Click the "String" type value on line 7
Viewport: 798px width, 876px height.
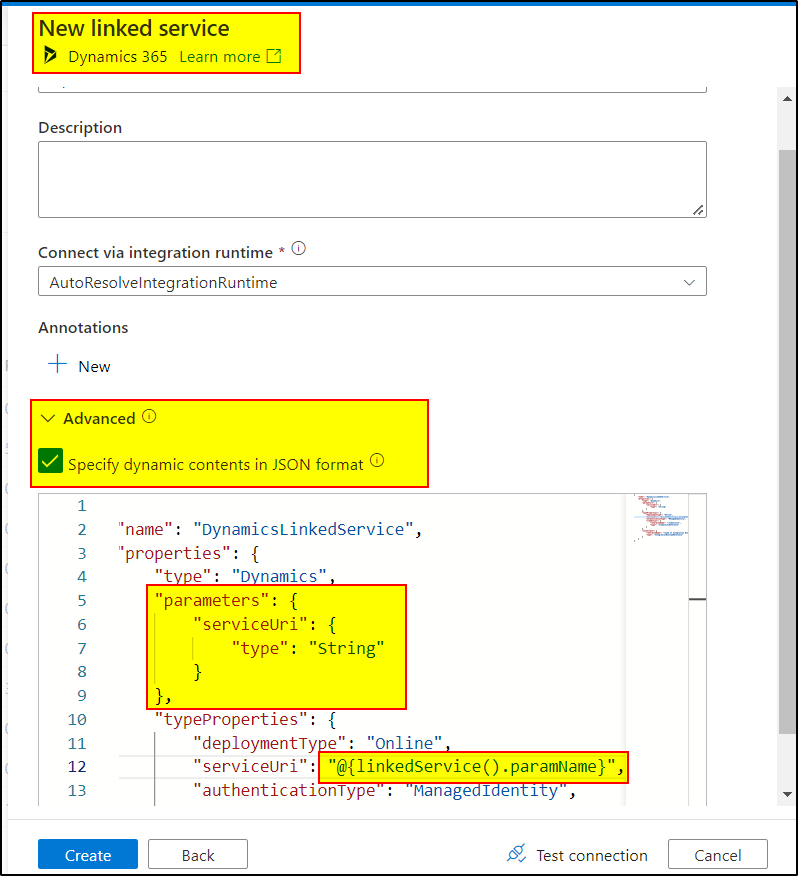tap(346, 649)
